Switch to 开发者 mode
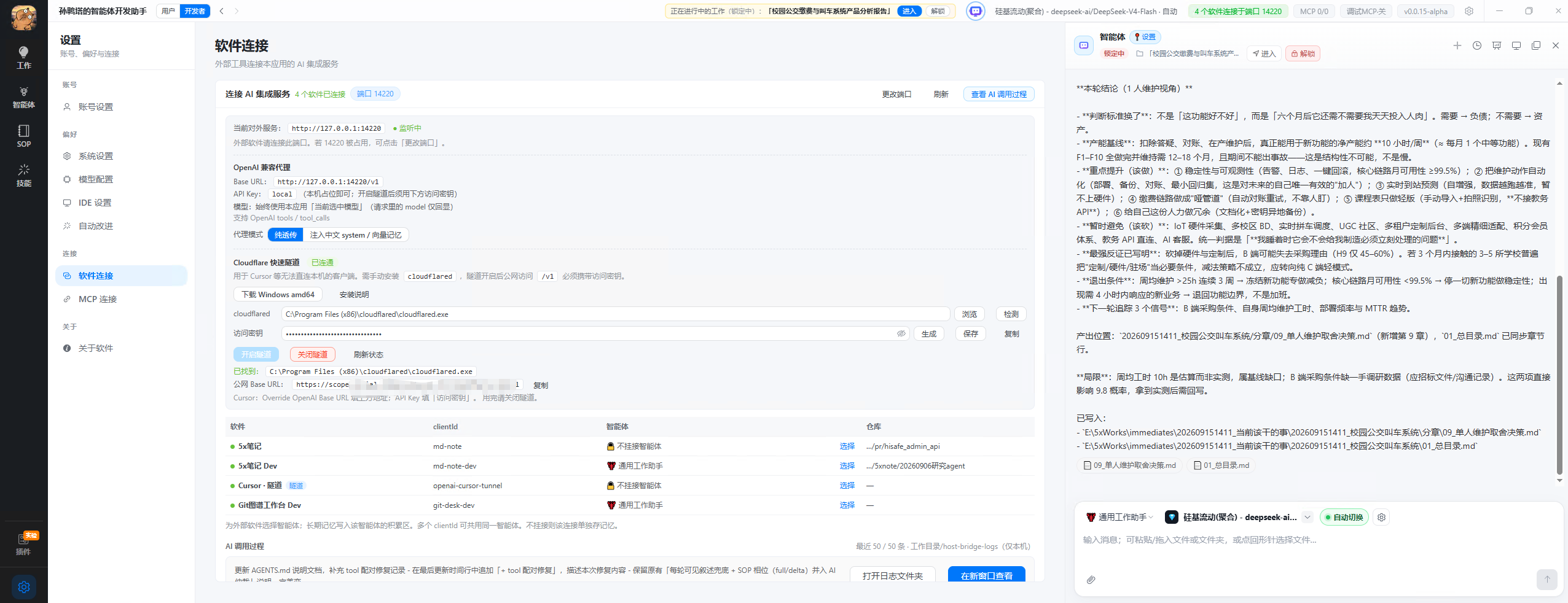This screenshot has height=603, width=1568. click(x=195, y=11)
